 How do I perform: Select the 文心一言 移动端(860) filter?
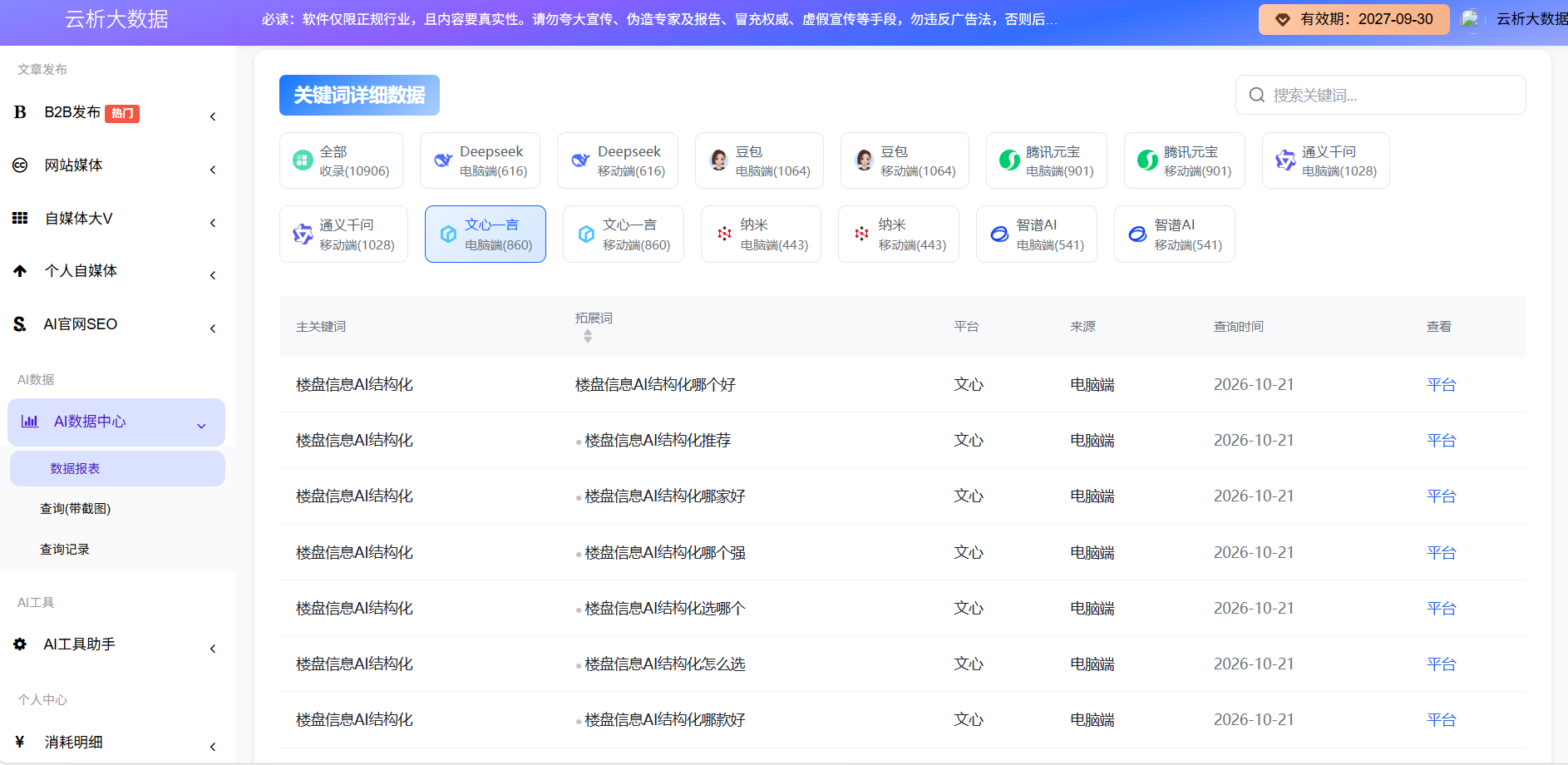pos(624,234)
